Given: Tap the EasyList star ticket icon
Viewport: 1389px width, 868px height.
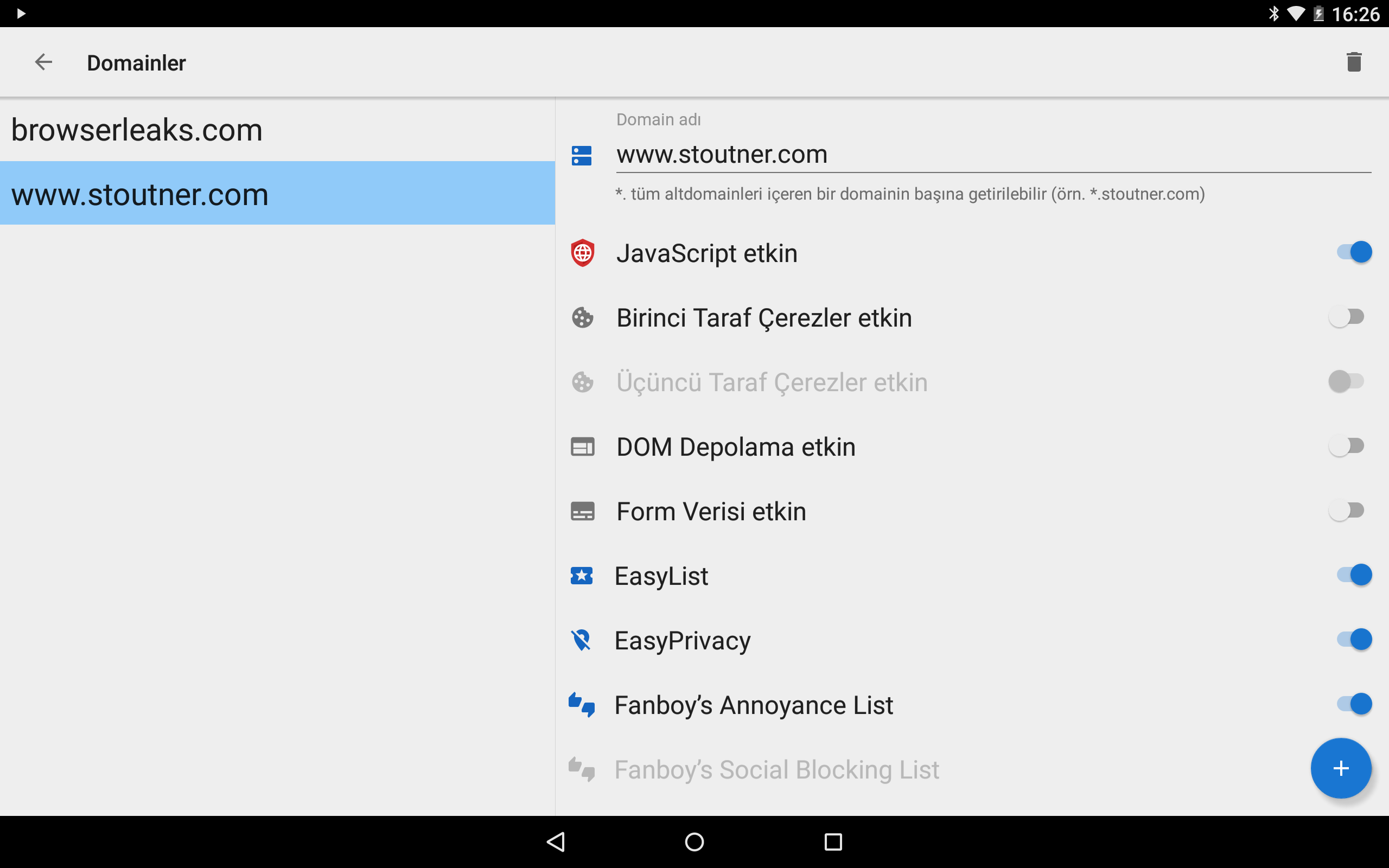Looking at the screenshot, I should pos(582,575).
